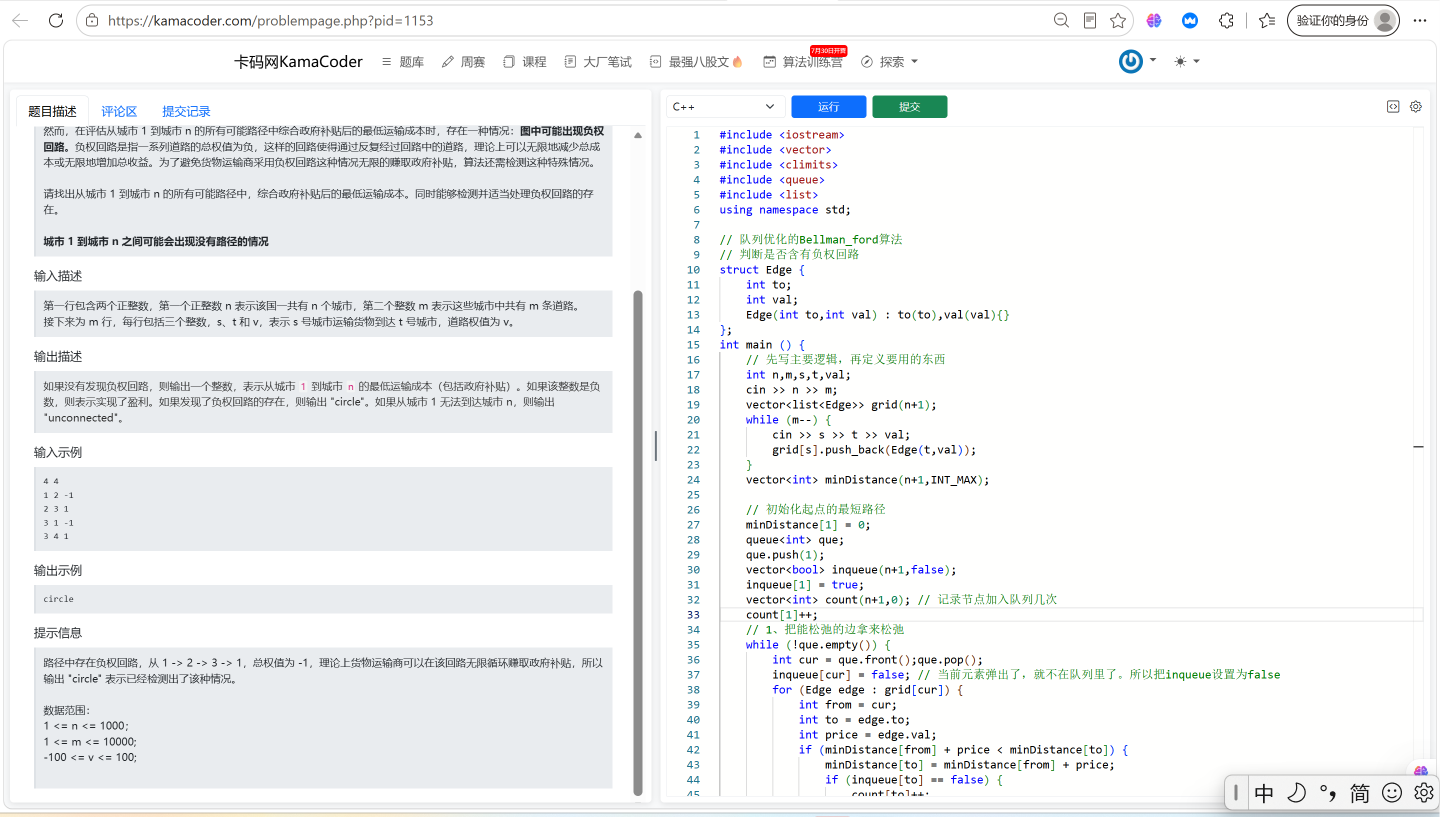Click the 输入示例 heading
This screenshot has width=1440, height=817.
coord(58,453)
